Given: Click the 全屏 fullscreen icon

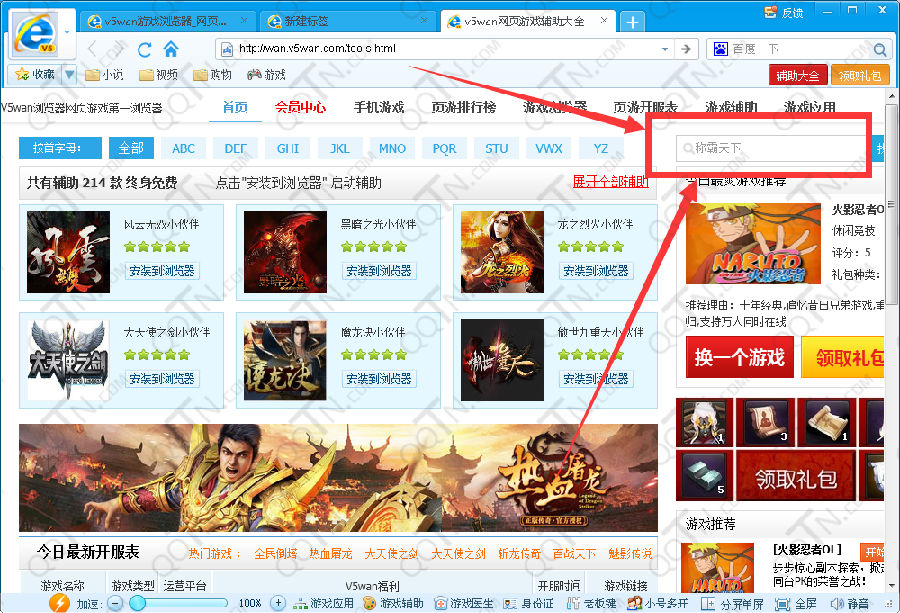Looking at the screenshot, I should [x=798, y=603].
